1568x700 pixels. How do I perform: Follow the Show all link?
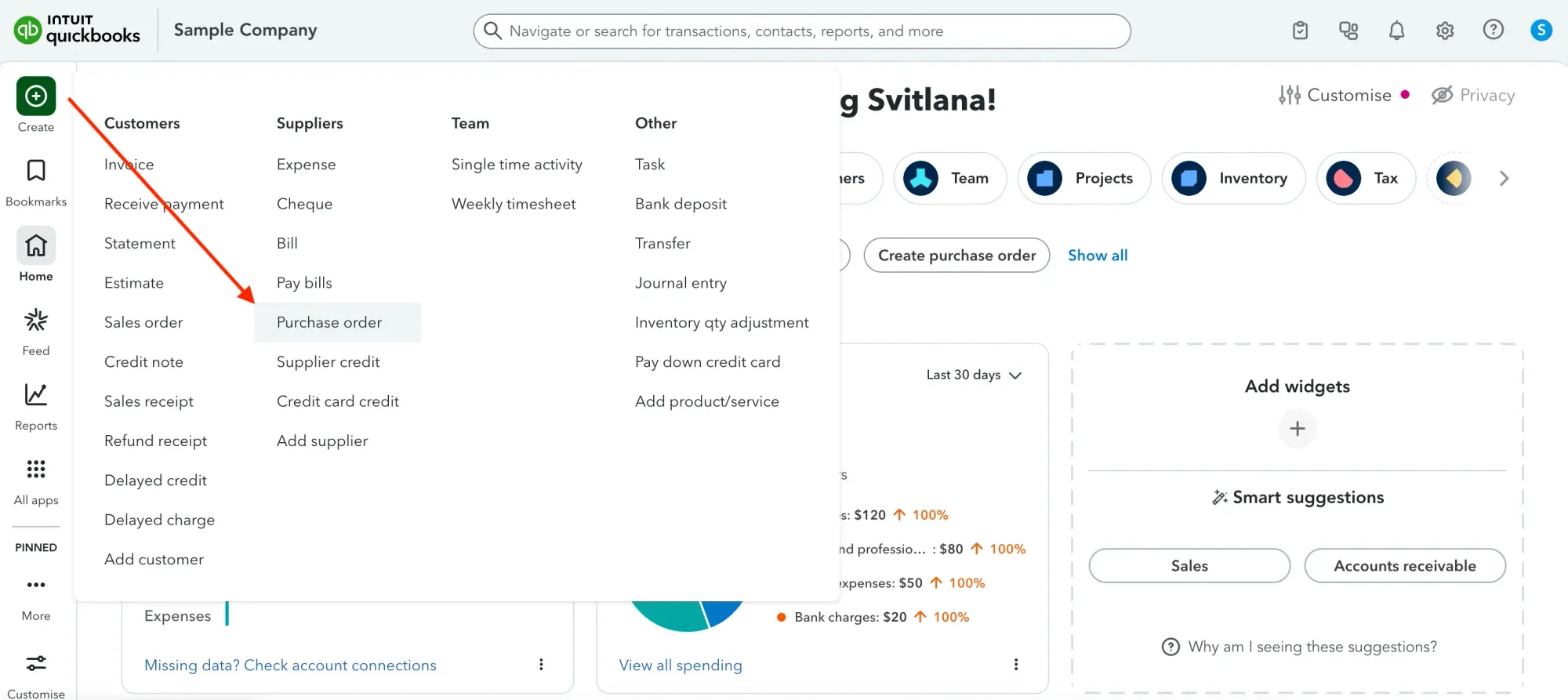point(1098,256)
